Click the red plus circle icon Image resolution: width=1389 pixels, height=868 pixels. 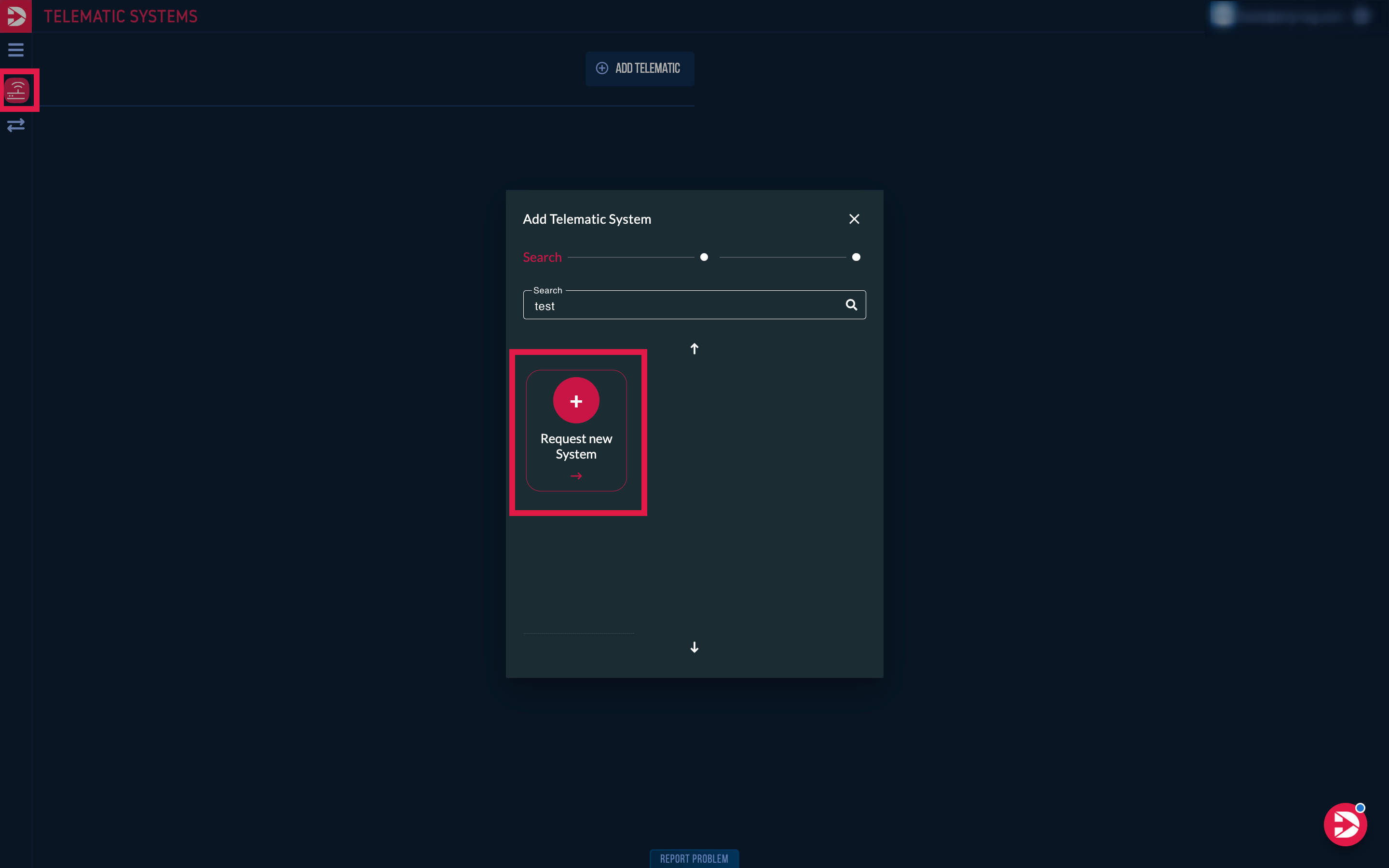coord(576,401)
